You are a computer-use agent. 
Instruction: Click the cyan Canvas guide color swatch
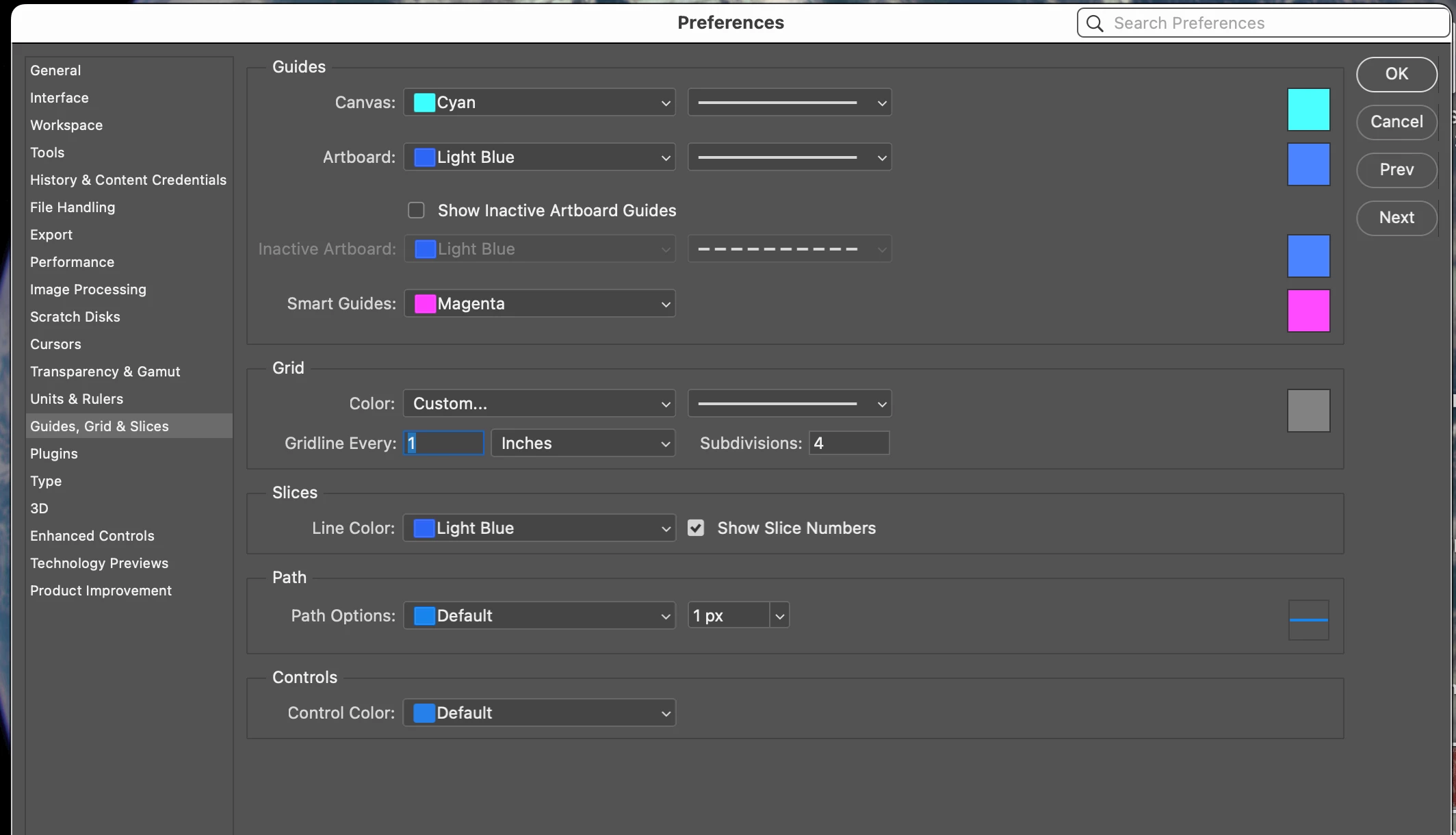click(x=1308, y=110)
